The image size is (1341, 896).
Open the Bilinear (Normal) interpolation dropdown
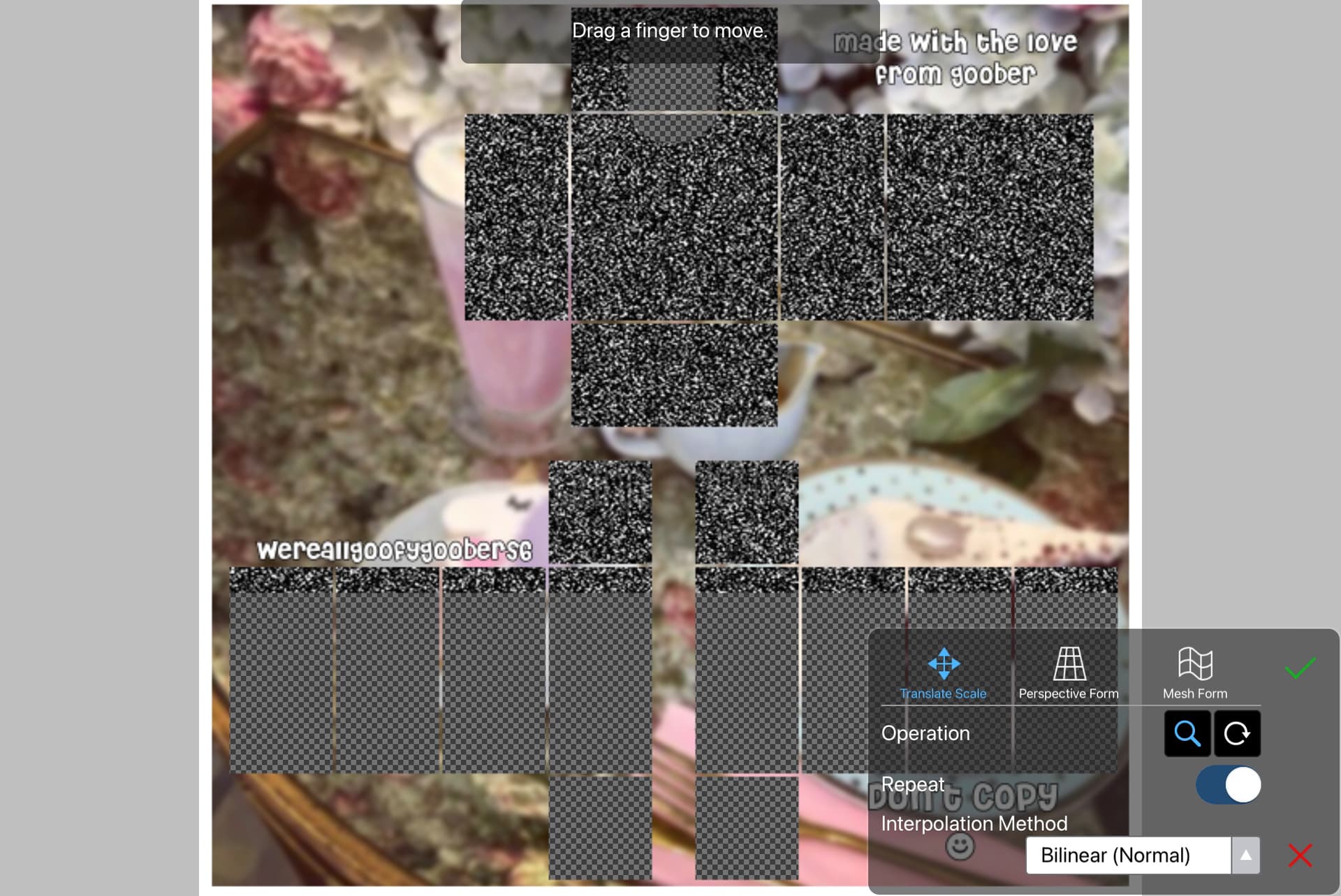click(x=1128, y=855)
